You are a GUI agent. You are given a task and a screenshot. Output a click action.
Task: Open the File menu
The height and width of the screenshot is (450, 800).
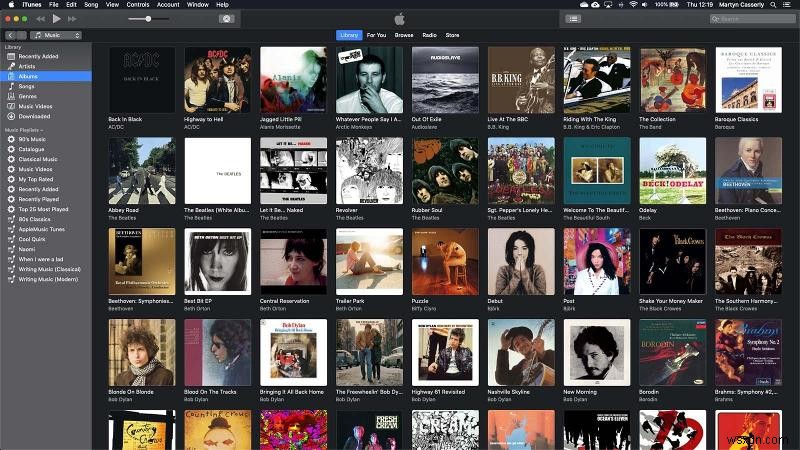pyautogui.click(x=54, y=5)
